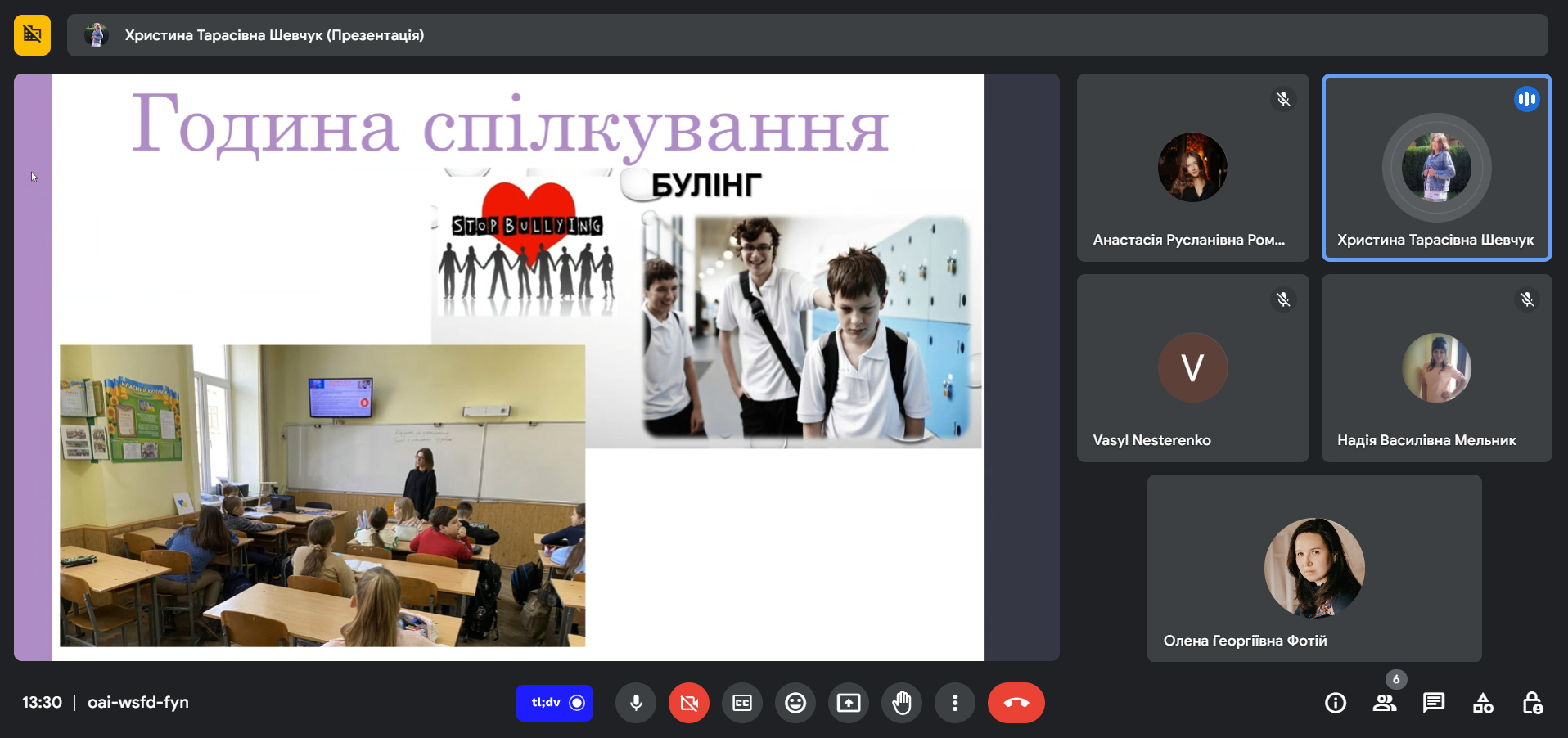Click the tl;dv recording button
The width and height of the screenshot is (1568, 738).
click(554, 703)
